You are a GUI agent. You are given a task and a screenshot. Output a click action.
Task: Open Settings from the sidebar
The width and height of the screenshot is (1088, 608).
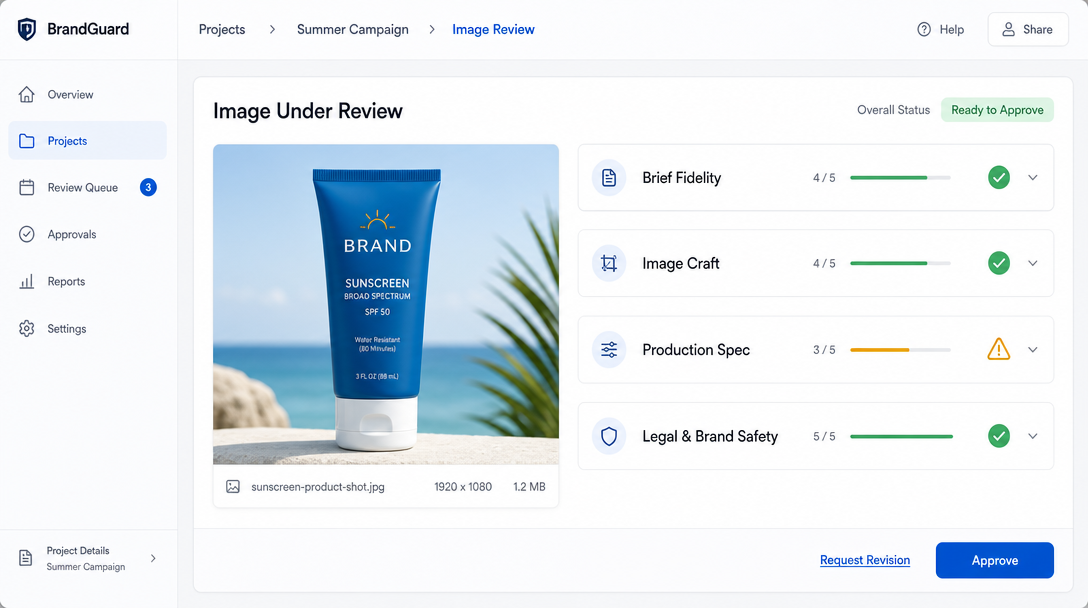pyautogui.click(x=87, y=328)
